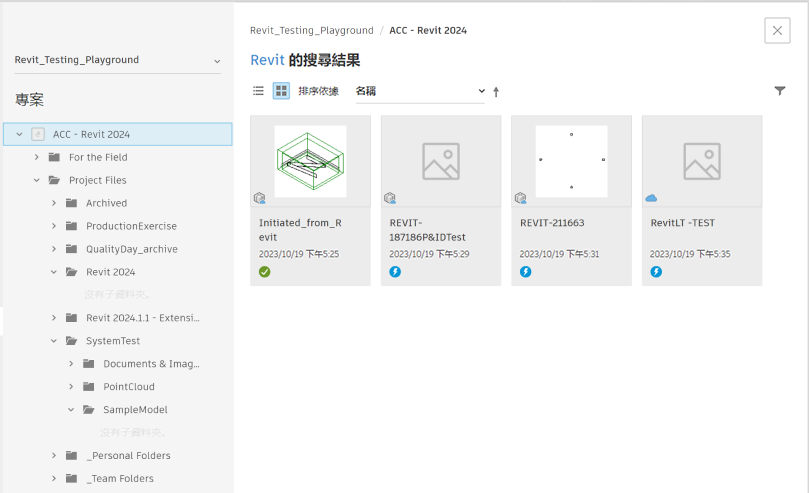Expand Revit 2024.1.1 - Extensi... folder

point(54,318)
